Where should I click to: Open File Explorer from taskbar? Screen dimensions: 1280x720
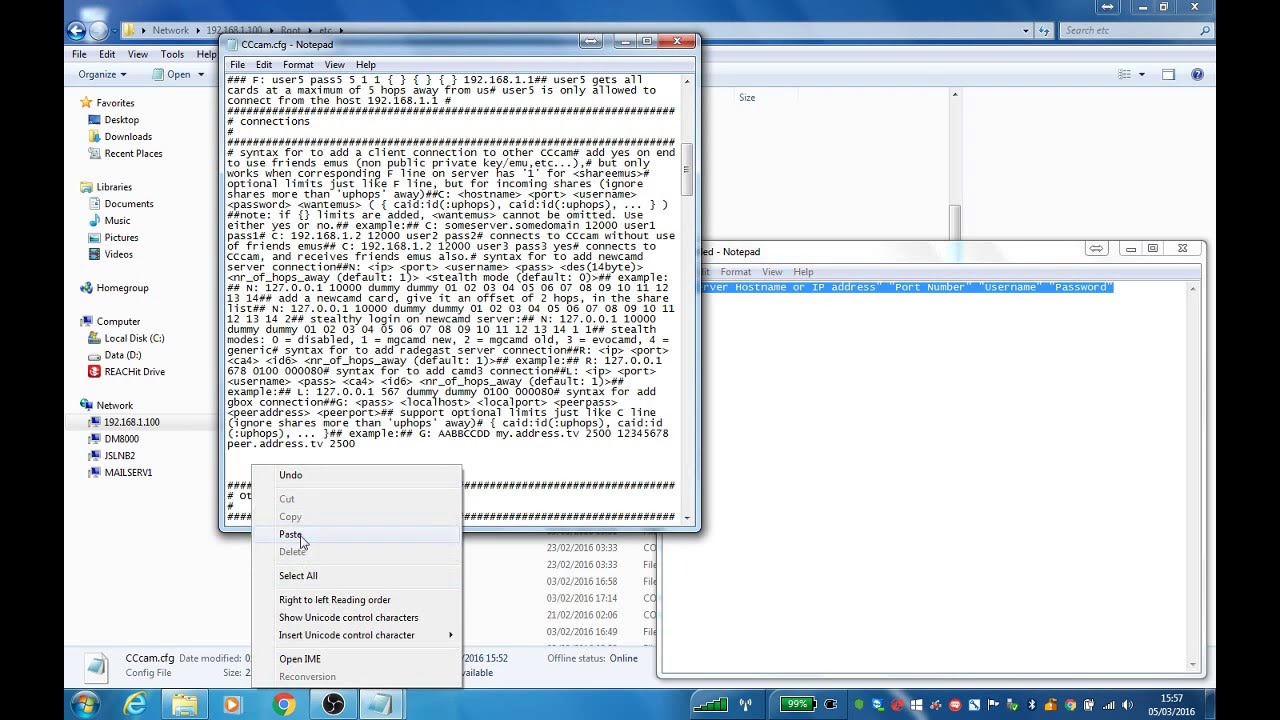coord(184,705)
